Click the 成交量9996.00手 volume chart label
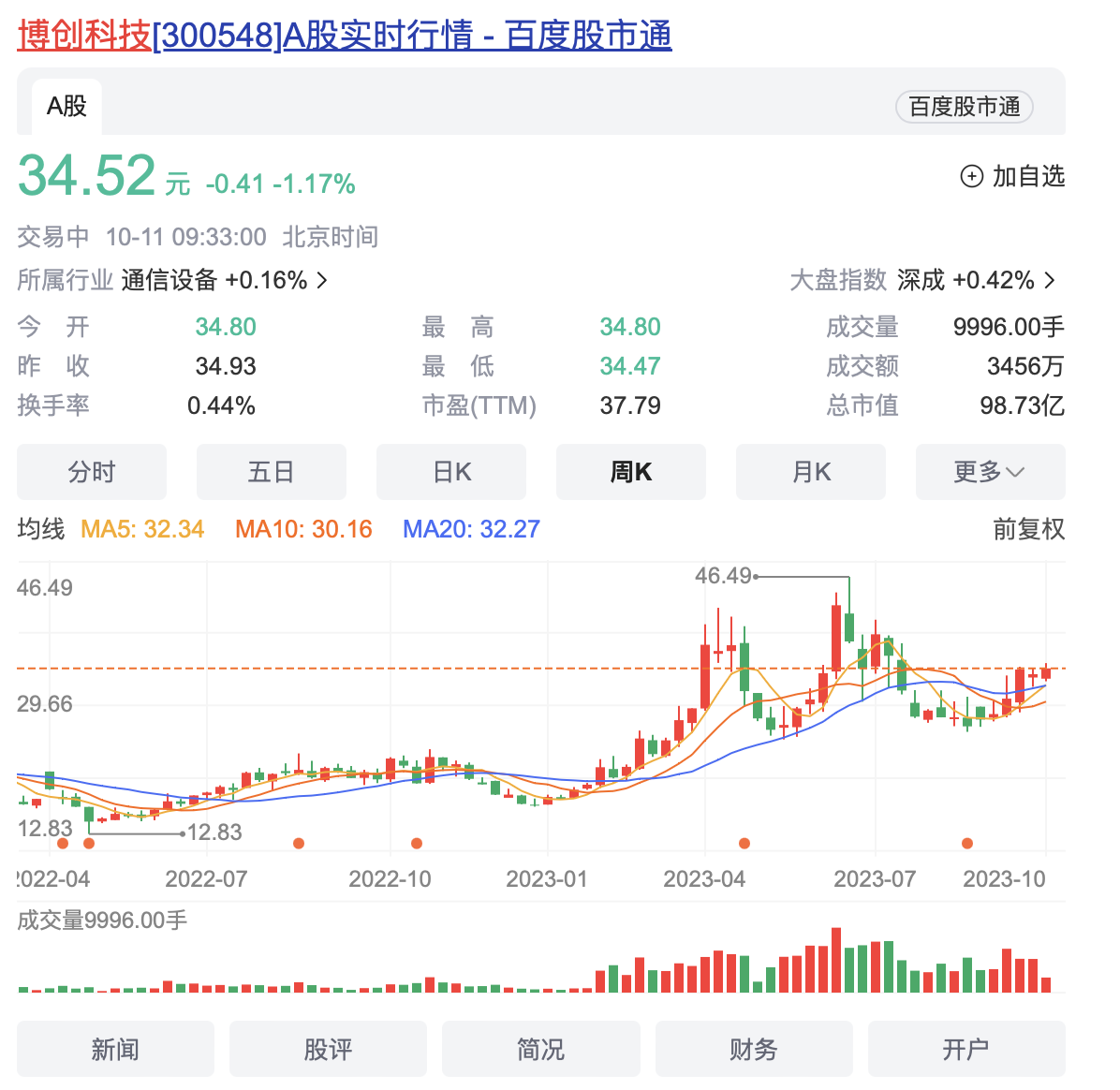The image size is (1120, 1090). [x=102, y=920]
